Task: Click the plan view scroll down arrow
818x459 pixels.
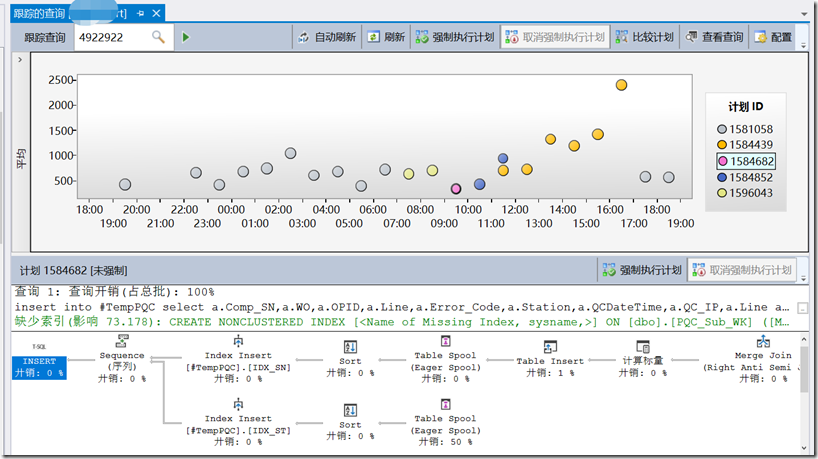Action: (x=804, y=448)
